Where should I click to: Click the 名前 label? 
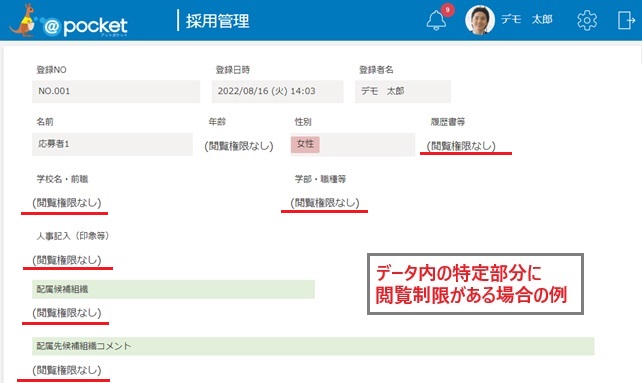pyautogui.click(x=45, y=122)
